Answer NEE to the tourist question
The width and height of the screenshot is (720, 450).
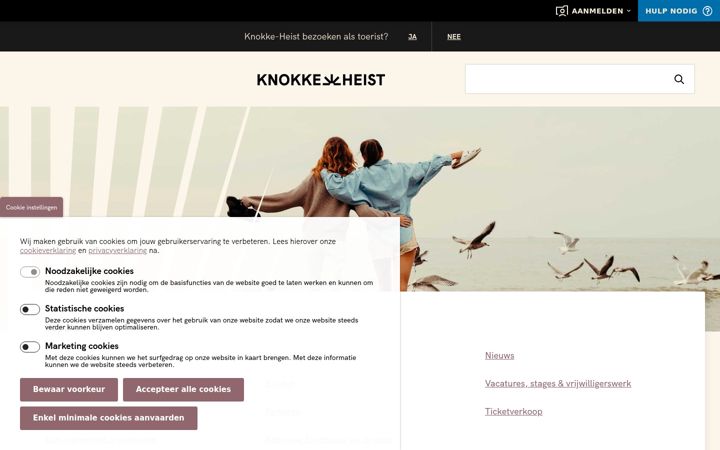454,37
